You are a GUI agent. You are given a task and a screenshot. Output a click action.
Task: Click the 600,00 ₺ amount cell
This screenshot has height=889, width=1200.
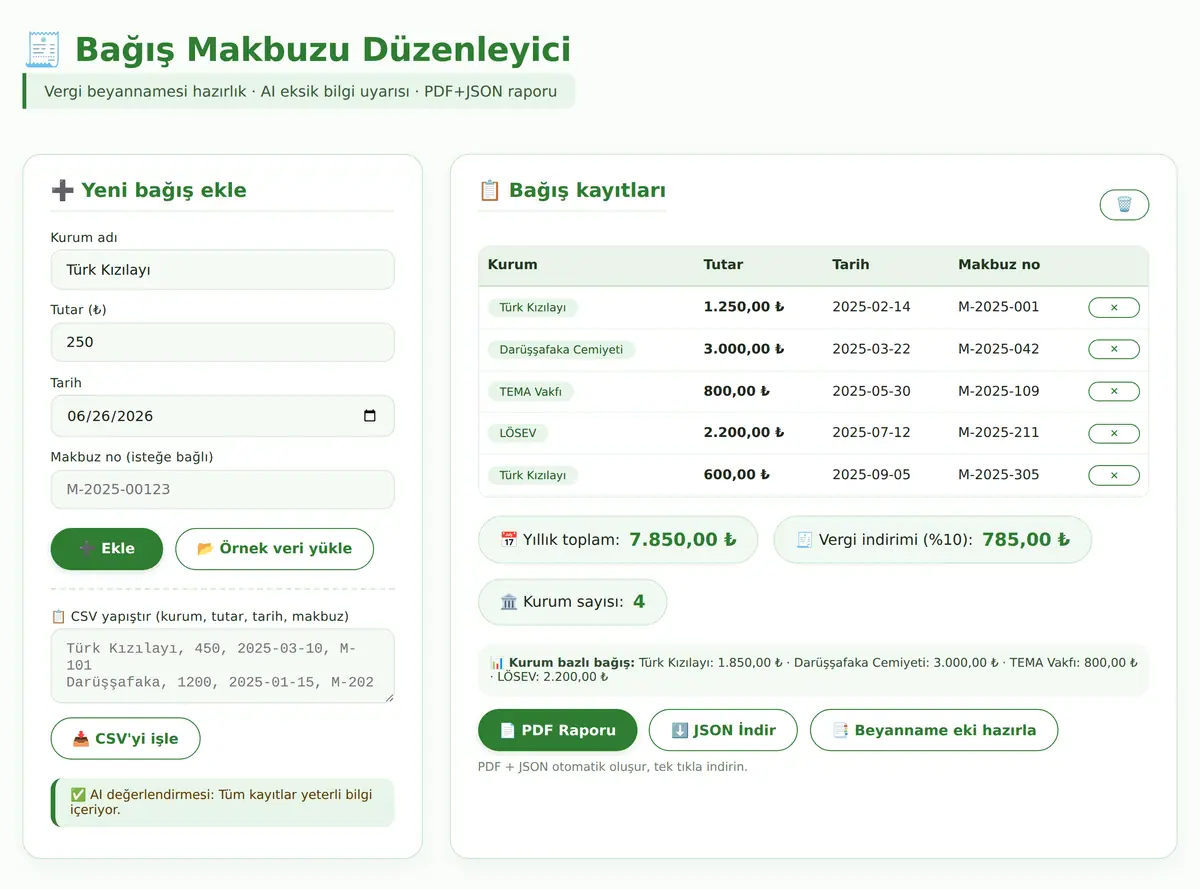click(x=737, y=475)
